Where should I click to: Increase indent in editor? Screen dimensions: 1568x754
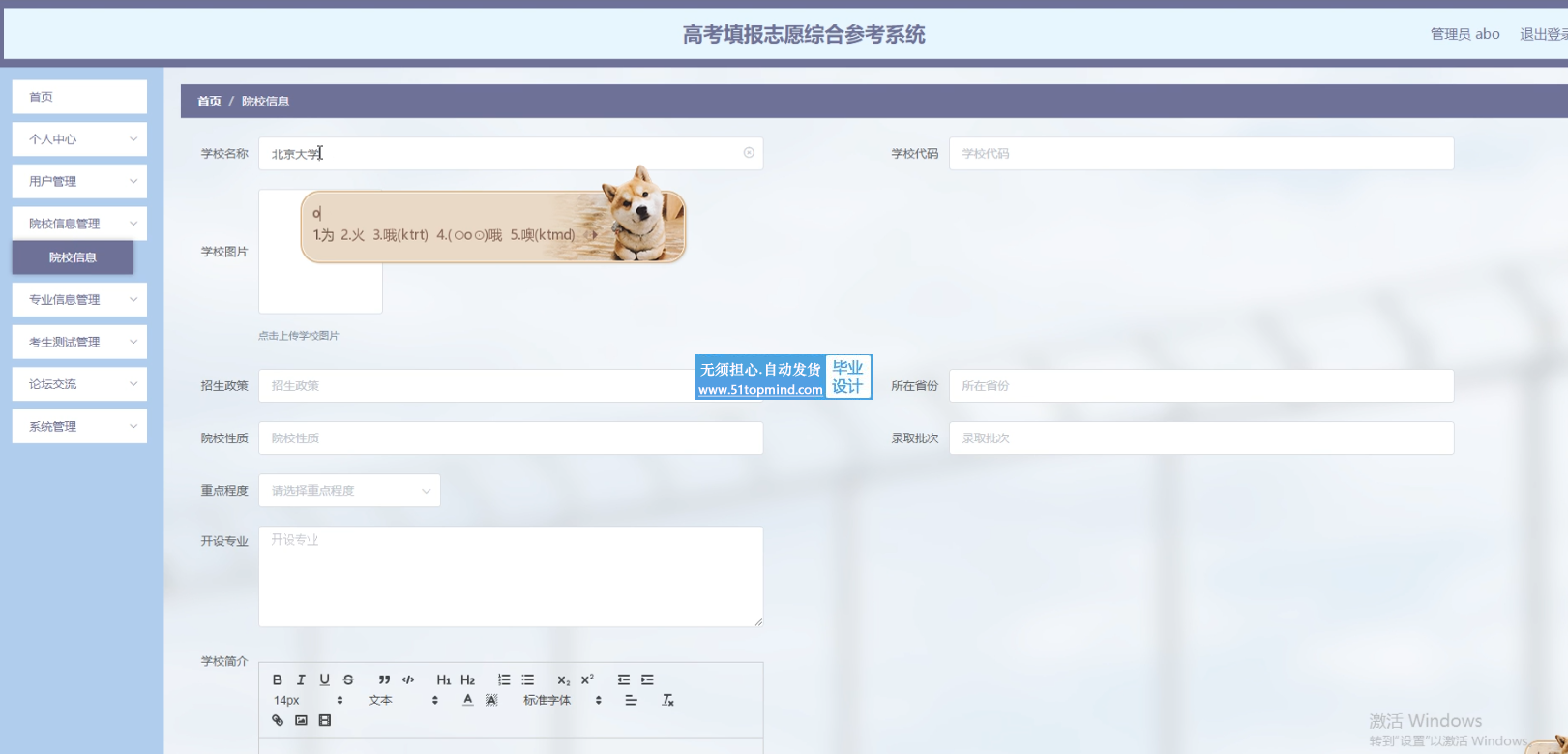(x=647, y=679)
